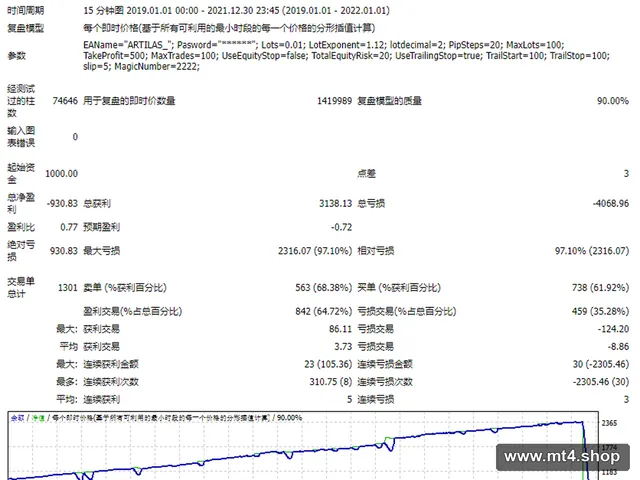640x480 pixels.
Task: Select initial deposit value 1000.00
Action: click(x=61, y=173)
